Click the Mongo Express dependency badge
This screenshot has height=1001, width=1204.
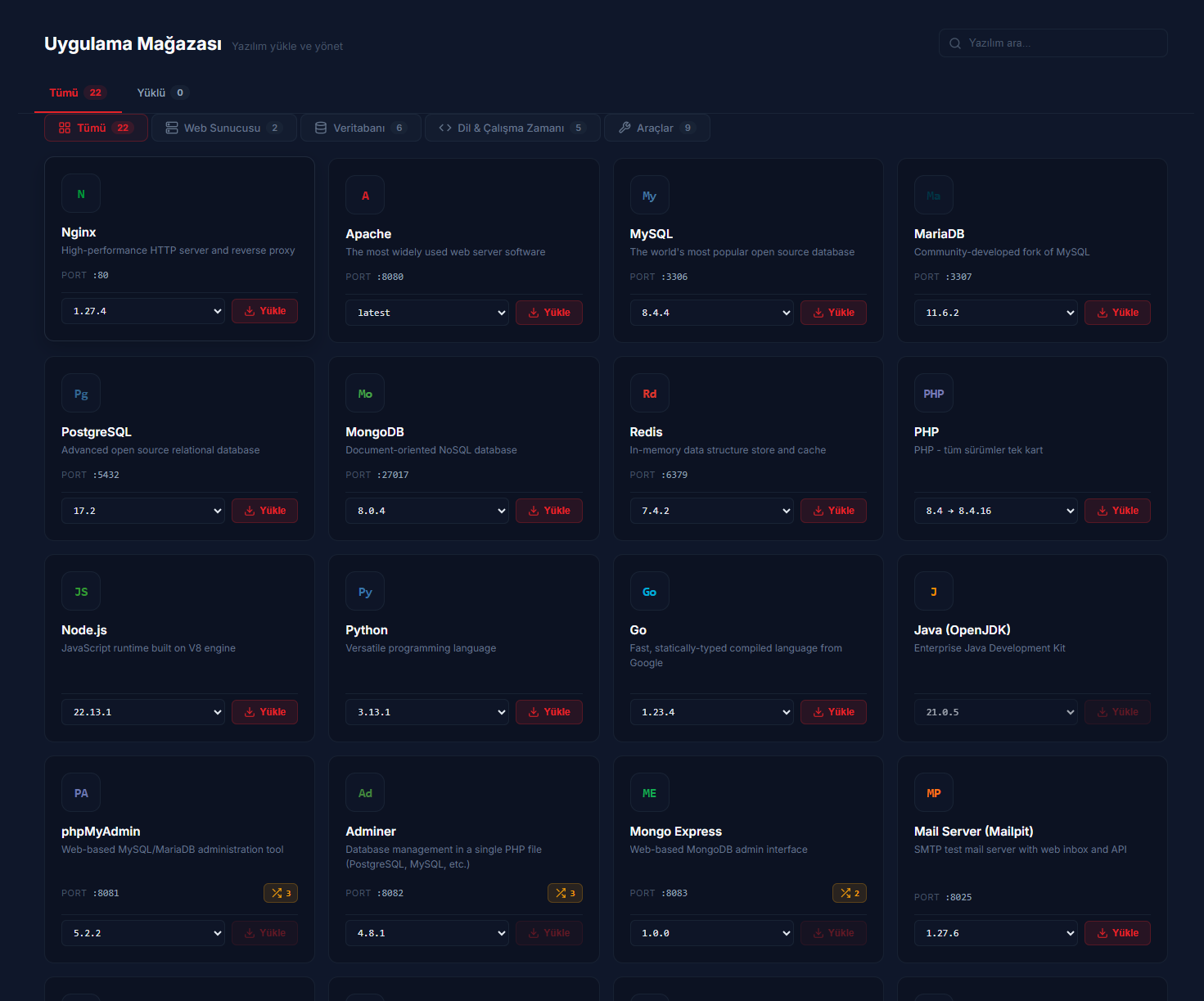coord(849,893)
